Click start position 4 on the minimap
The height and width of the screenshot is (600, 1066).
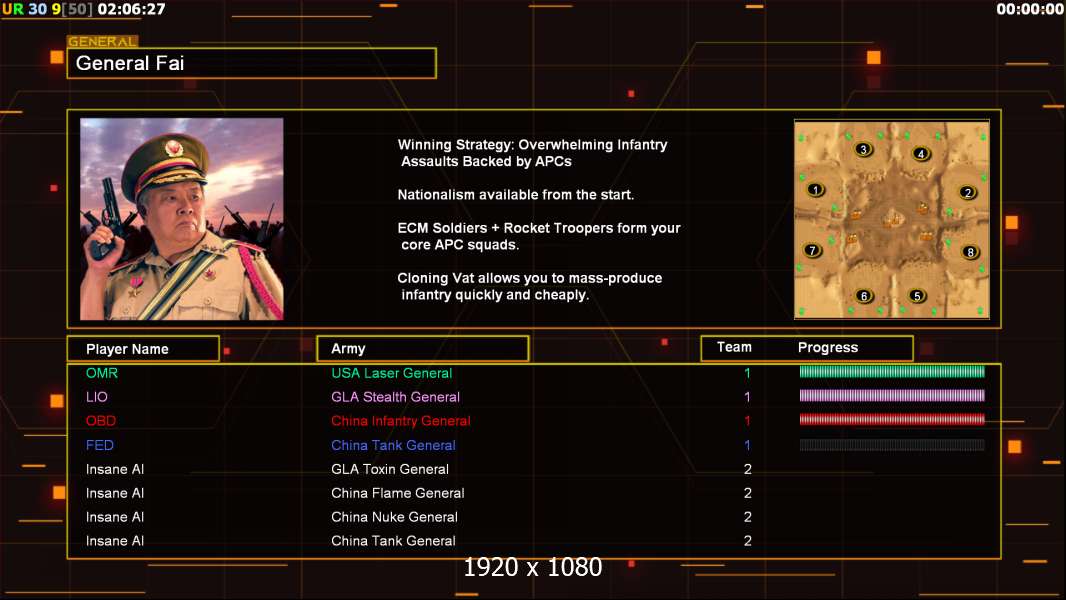pos(921,154)
